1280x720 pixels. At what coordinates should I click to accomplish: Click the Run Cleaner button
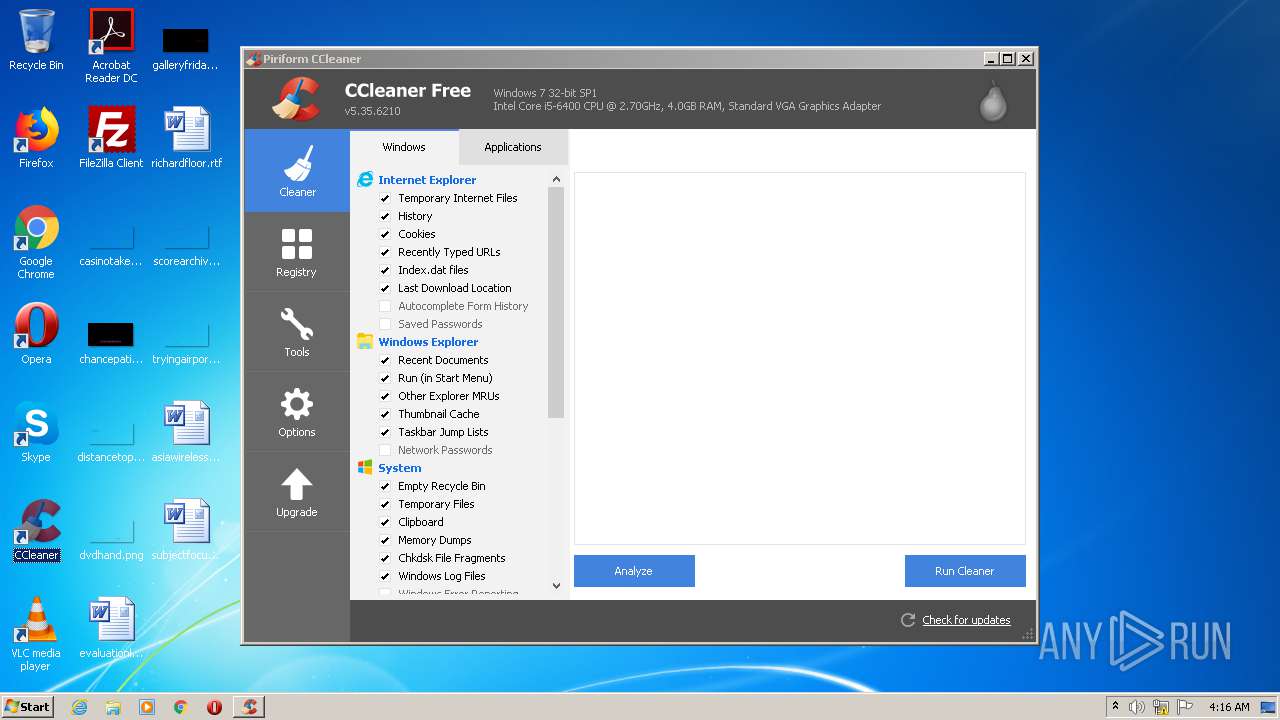click(965, 571)
